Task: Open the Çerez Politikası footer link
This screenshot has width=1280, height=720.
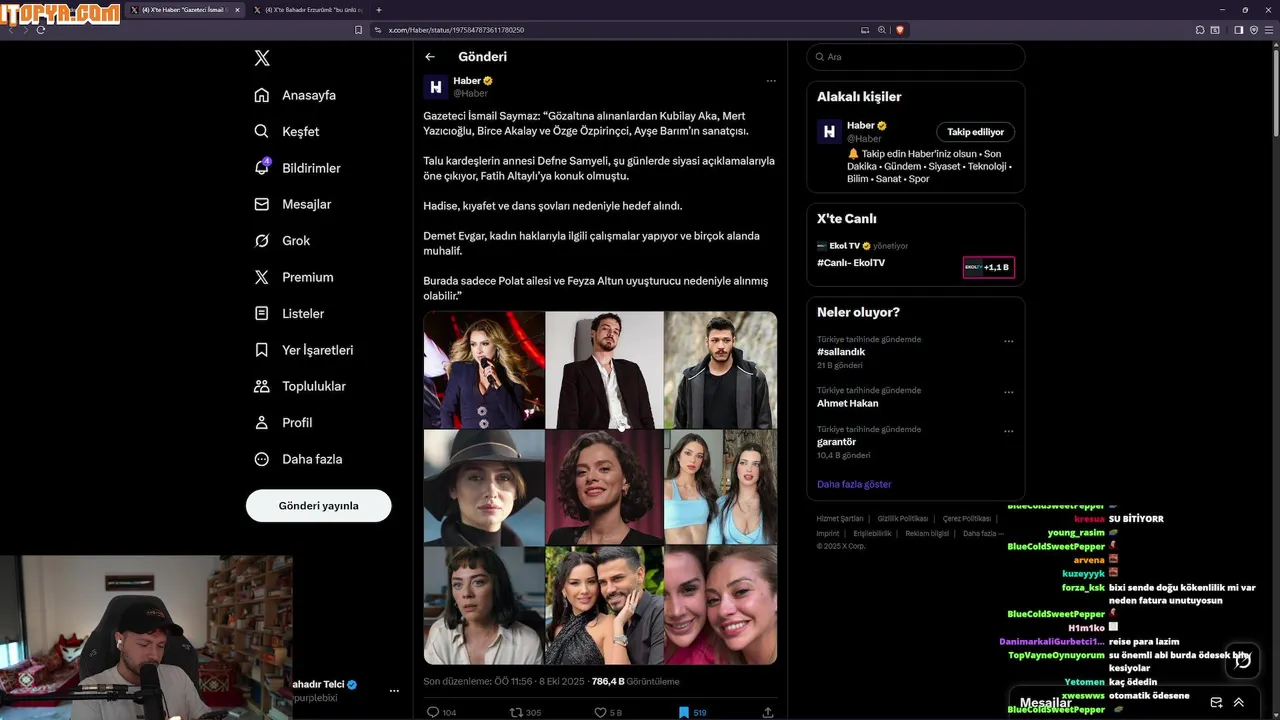Action: pos(967,519)
